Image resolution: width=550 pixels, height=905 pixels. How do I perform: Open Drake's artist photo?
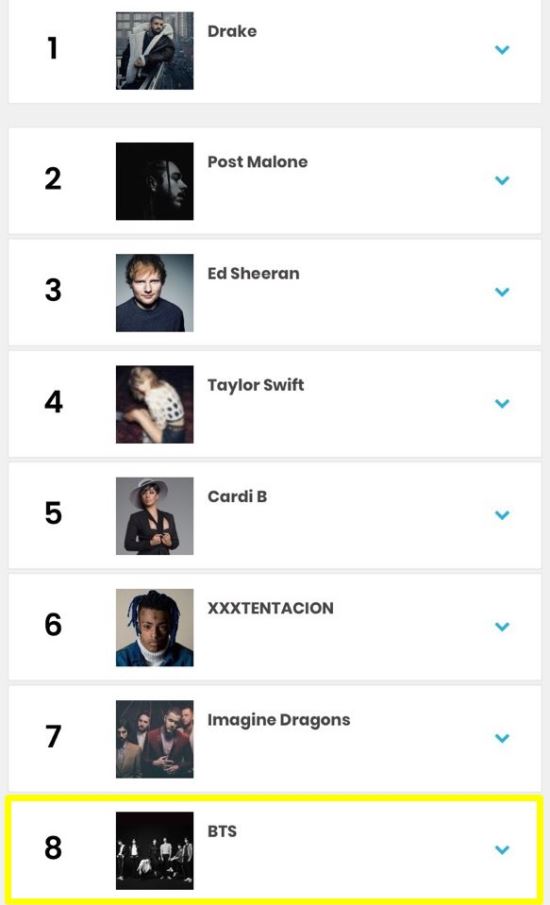click(x=155, y=51)
